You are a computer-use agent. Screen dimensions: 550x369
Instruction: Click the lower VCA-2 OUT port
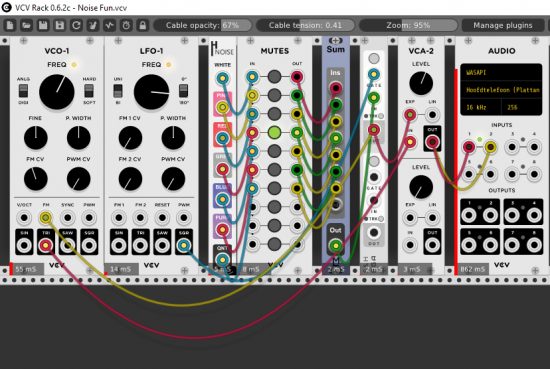click(432, 245)
